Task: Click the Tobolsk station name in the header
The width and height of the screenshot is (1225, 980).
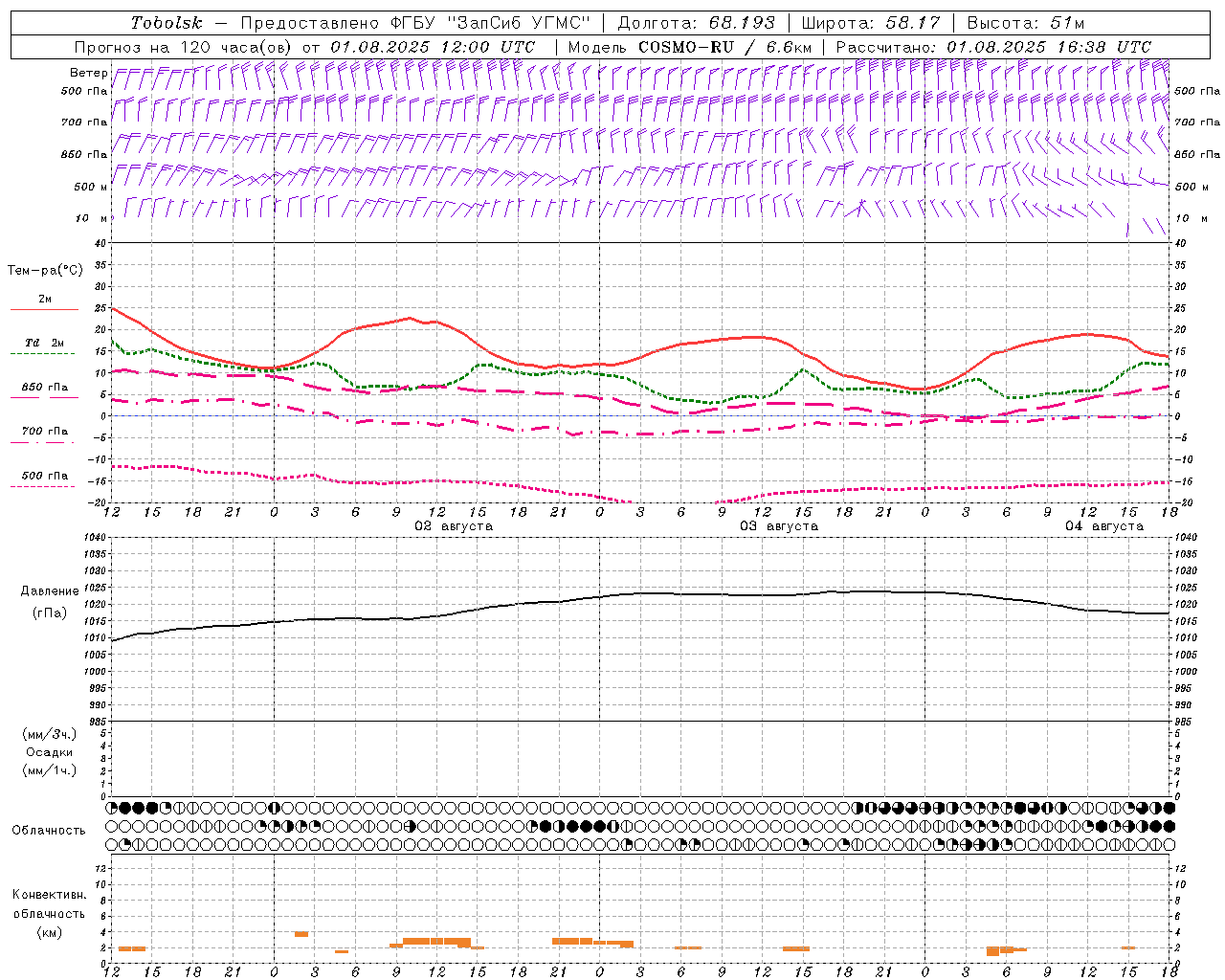Action: pyautogui.click(x=167, y=23)
